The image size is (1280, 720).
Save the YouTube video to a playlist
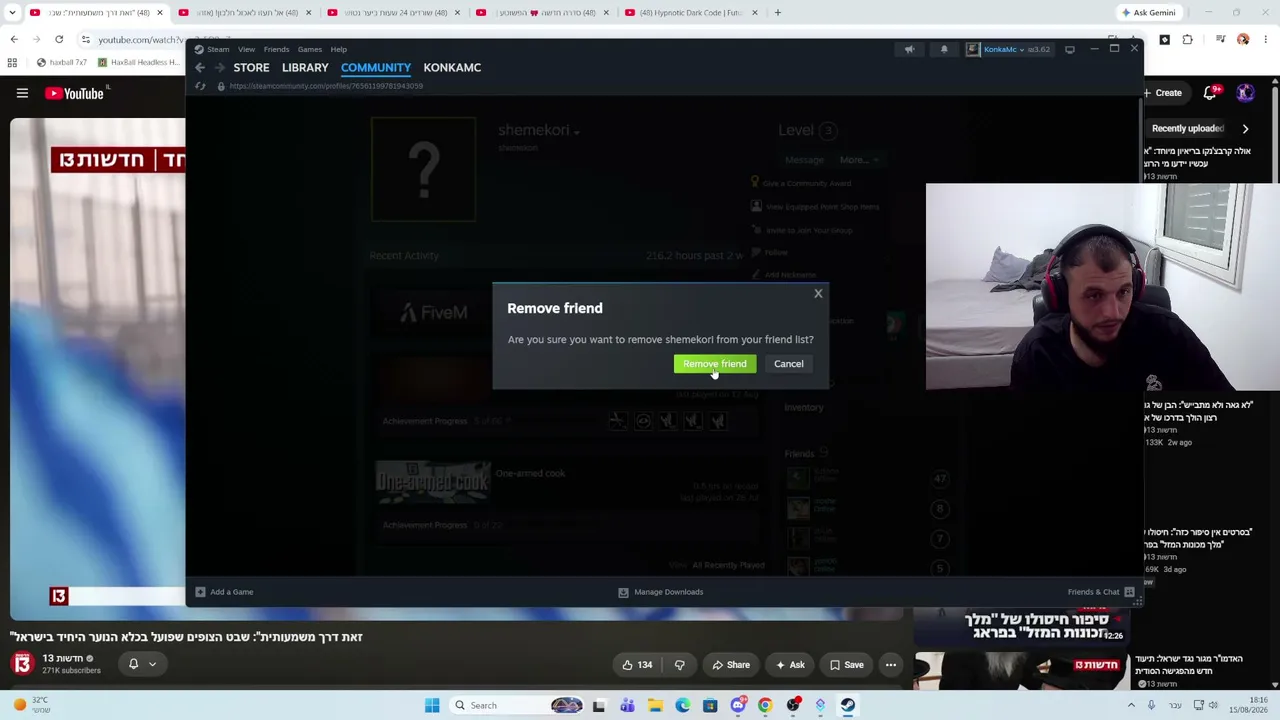pyautogui.click(x=845, y=665)
